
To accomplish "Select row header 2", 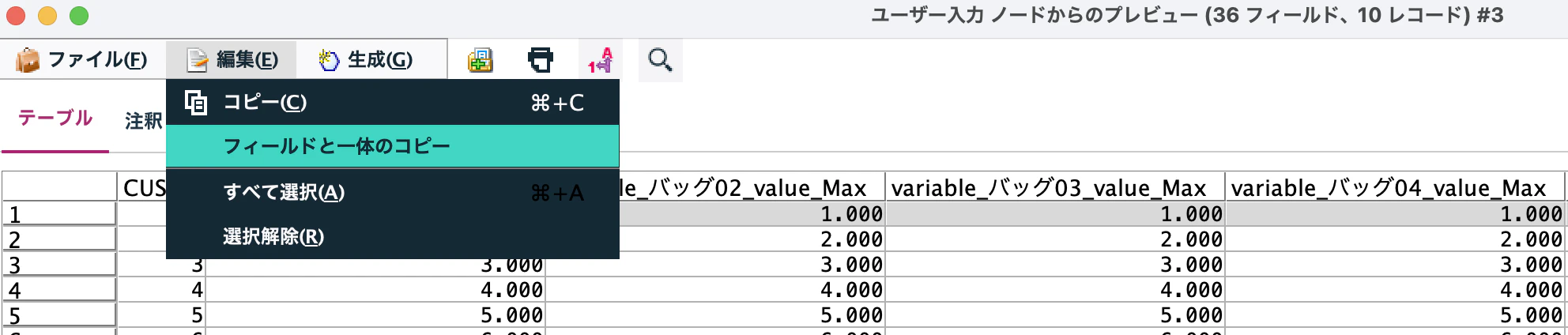I will [59, 239].
